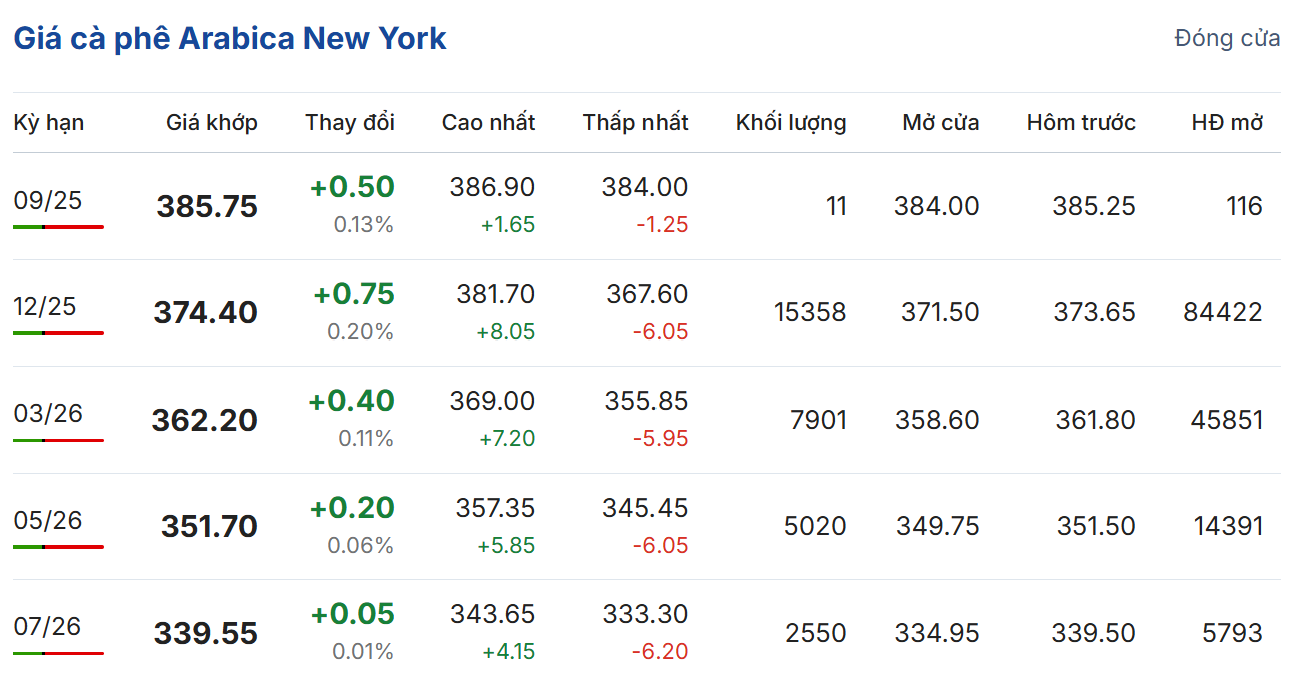The image size is (1306, 678).
Task: Sort by the Kỳ hạn column header
Action: tap(48, 123)
